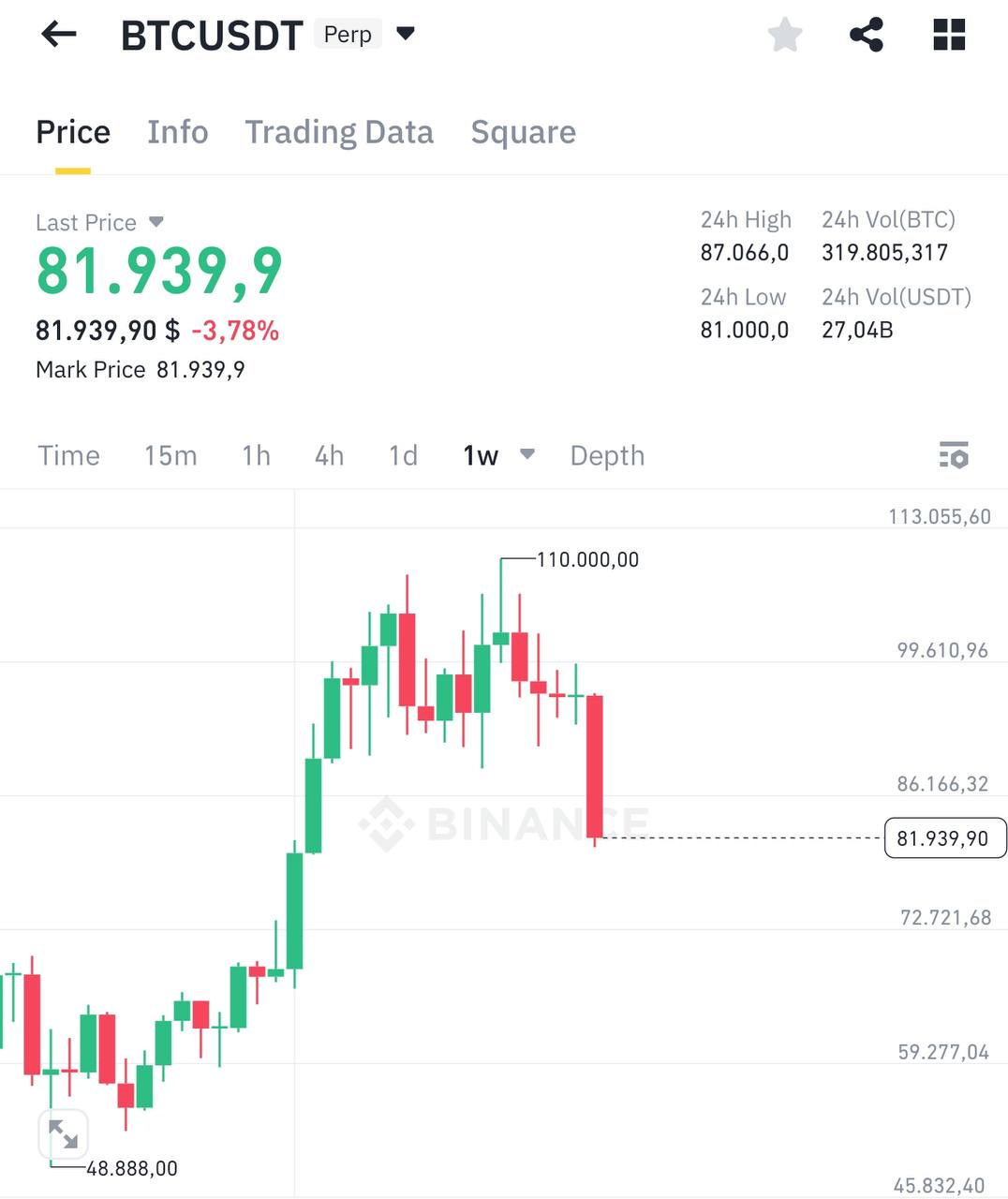Select the Info section
This screenshot has height=1199, width=1008.
coord(177,132)
